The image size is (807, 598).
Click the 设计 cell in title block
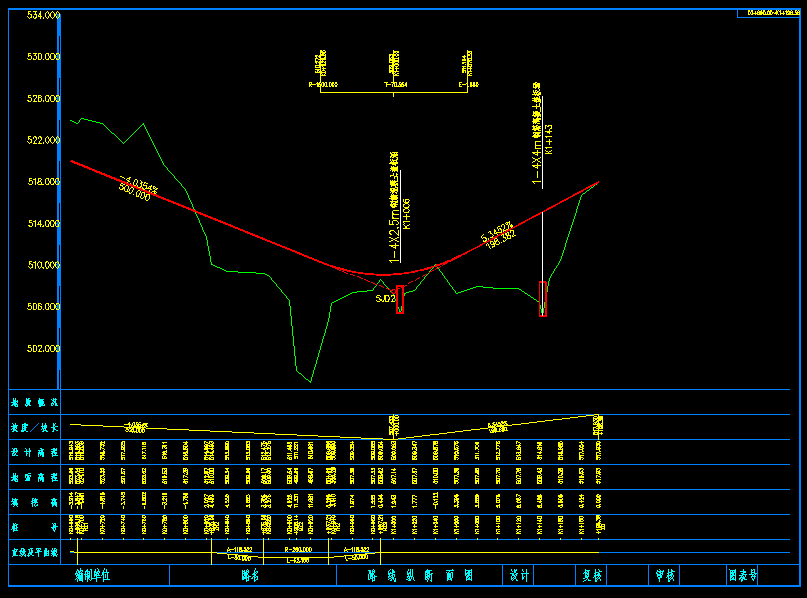click(x=519, y=576)
